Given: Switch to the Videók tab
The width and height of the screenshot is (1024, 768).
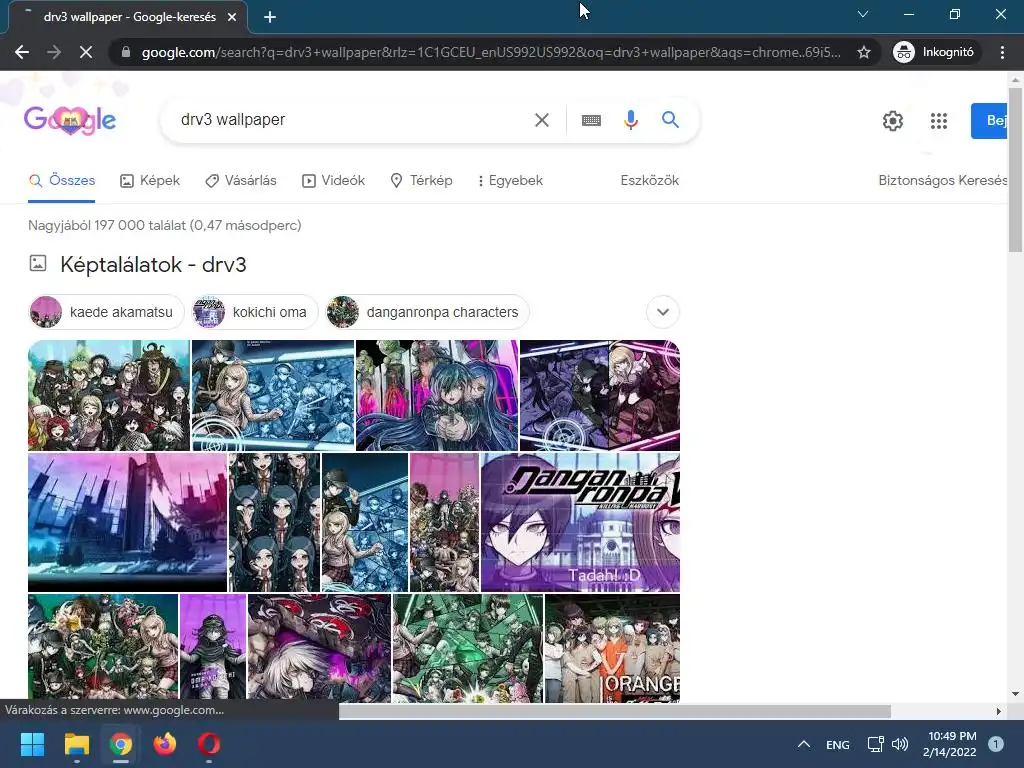Looking at the screenshot, I should pyautogui.click(x=333, y=180).
